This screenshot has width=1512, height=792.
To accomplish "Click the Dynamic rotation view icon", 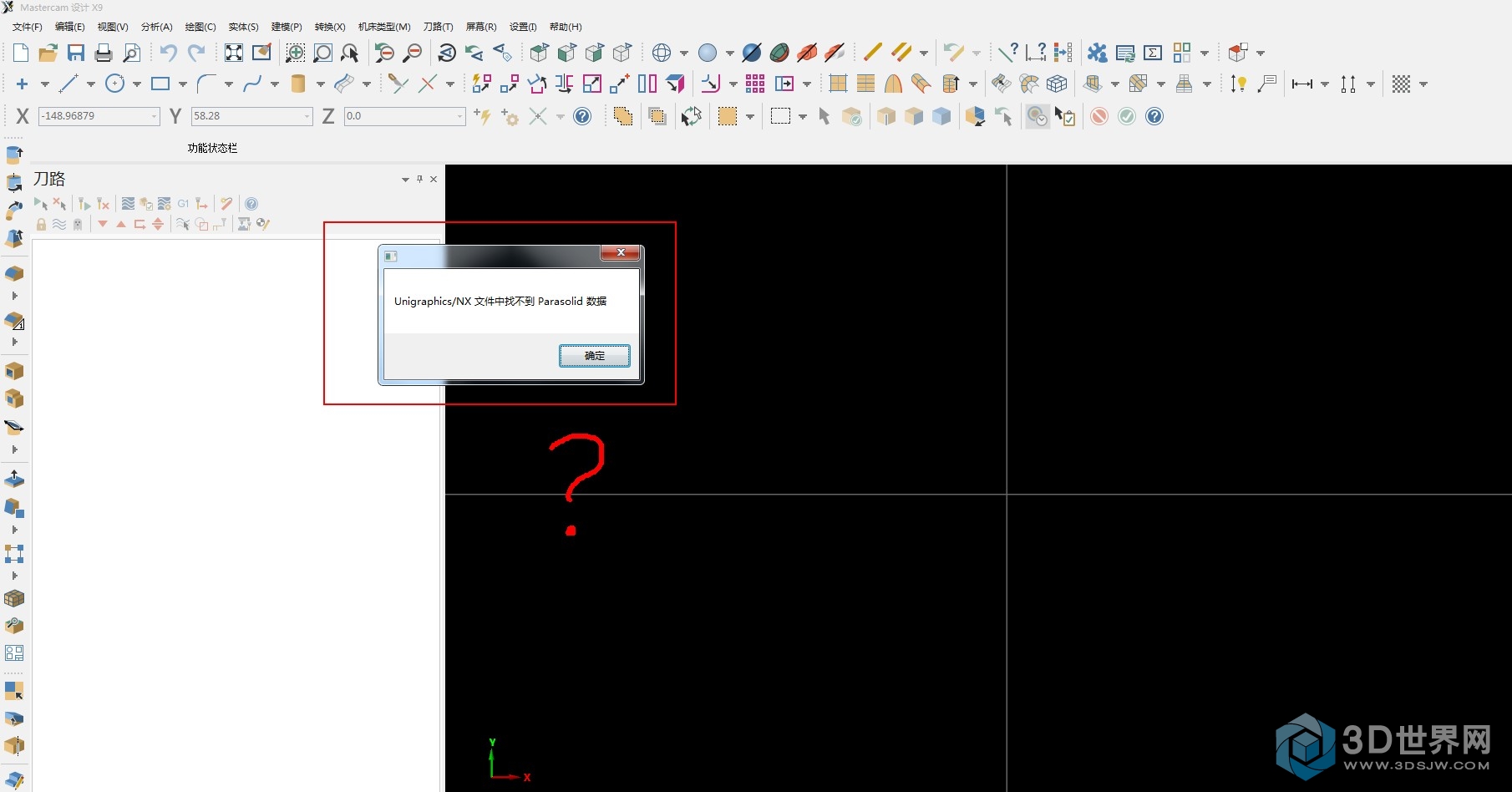I will [447, 53].
